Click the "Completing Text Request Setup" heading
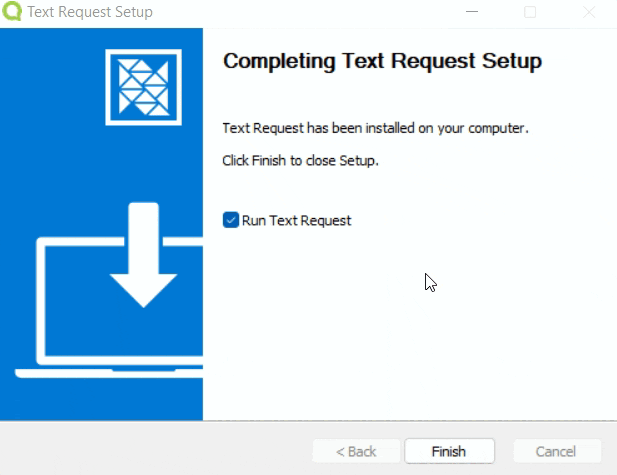The image size is (617, 475). coord(382,62)
